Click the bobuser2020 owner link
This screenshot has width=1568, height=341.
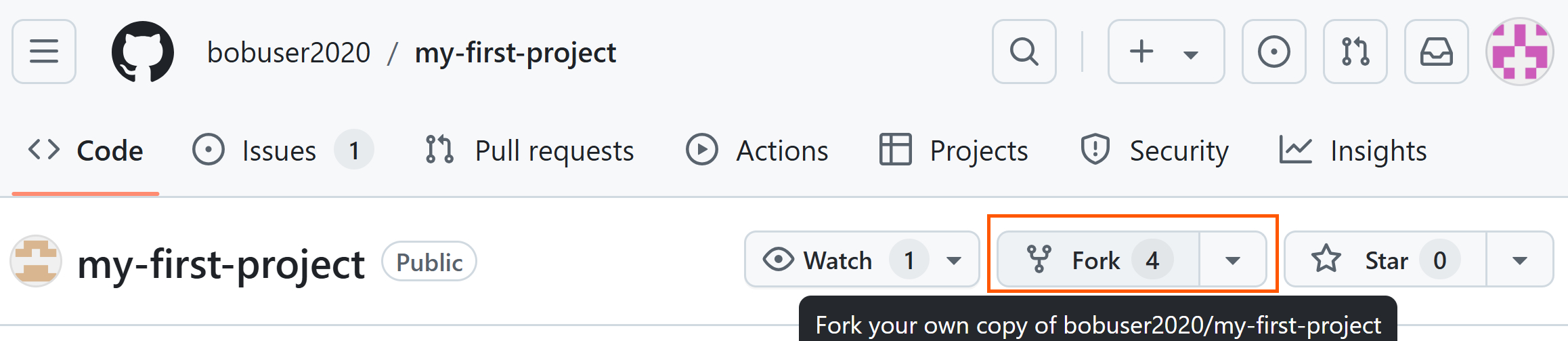288,52
